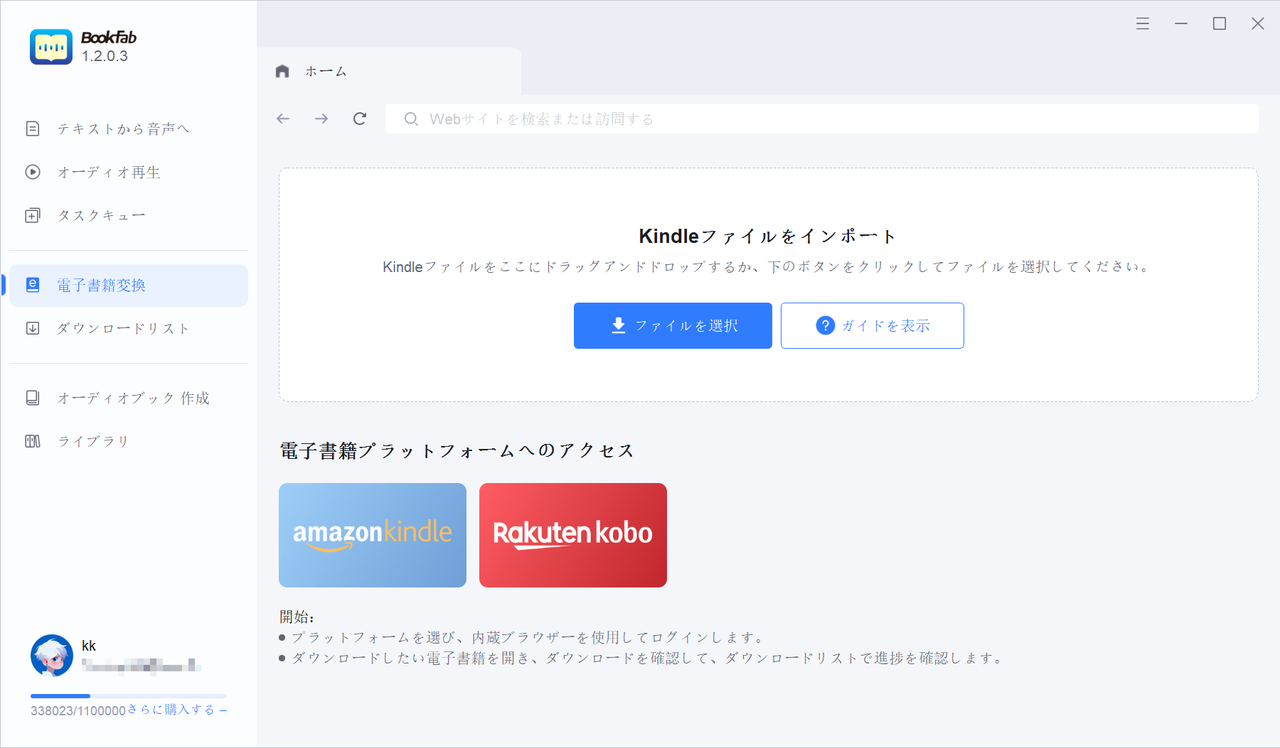Reload page with refresh icon

coord(360,119)
